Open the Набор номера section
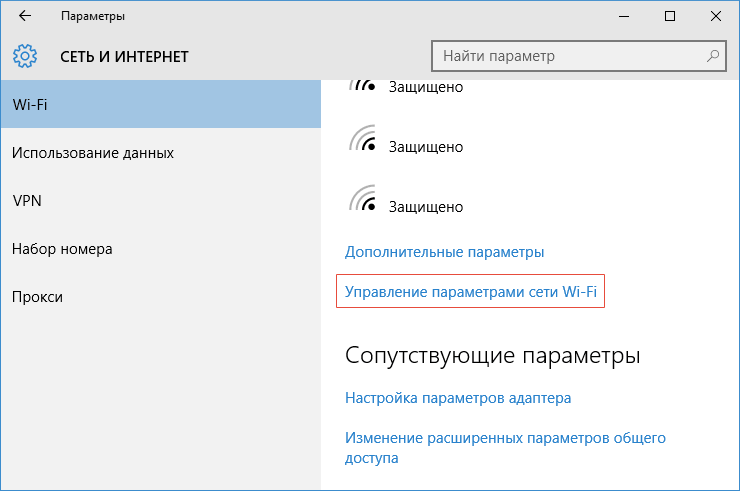 click(x=160, y=249)
